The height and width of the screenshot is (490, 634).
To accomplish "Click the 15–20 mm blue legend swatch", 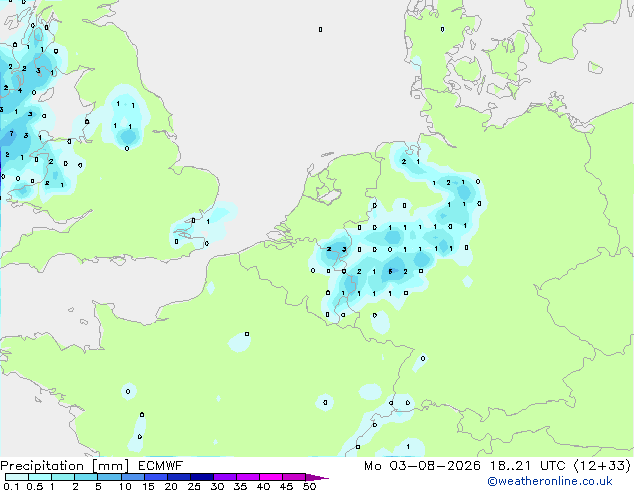I will 155,477.
